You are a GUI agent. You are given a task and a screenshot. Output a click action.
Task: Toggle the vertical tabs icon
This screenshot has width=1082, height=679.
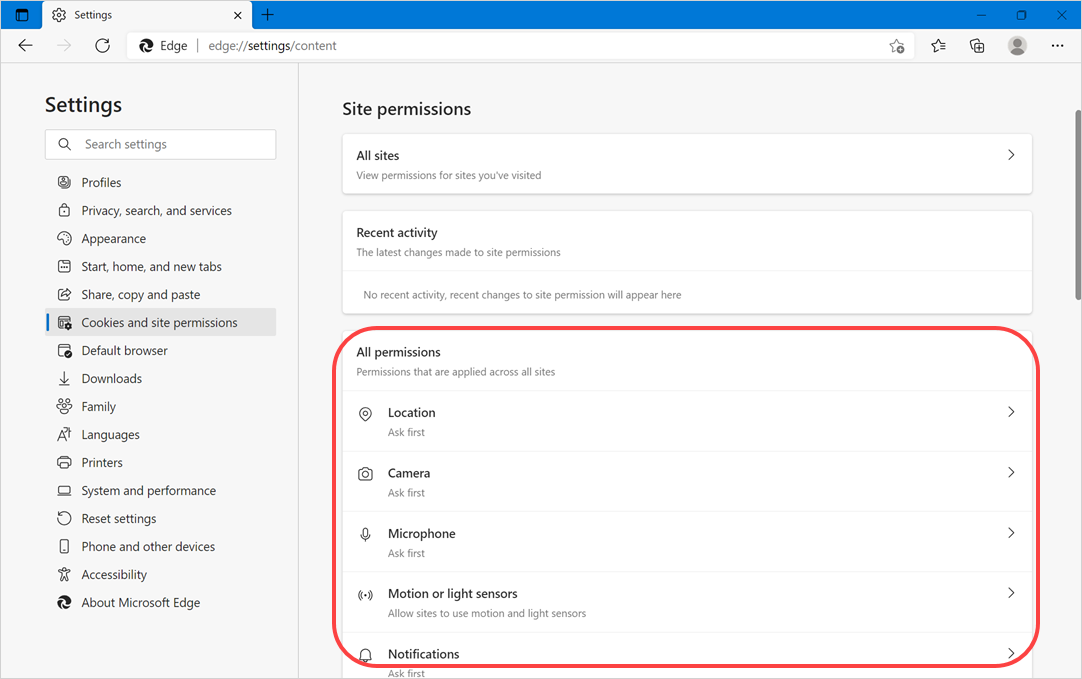point(22,15)
